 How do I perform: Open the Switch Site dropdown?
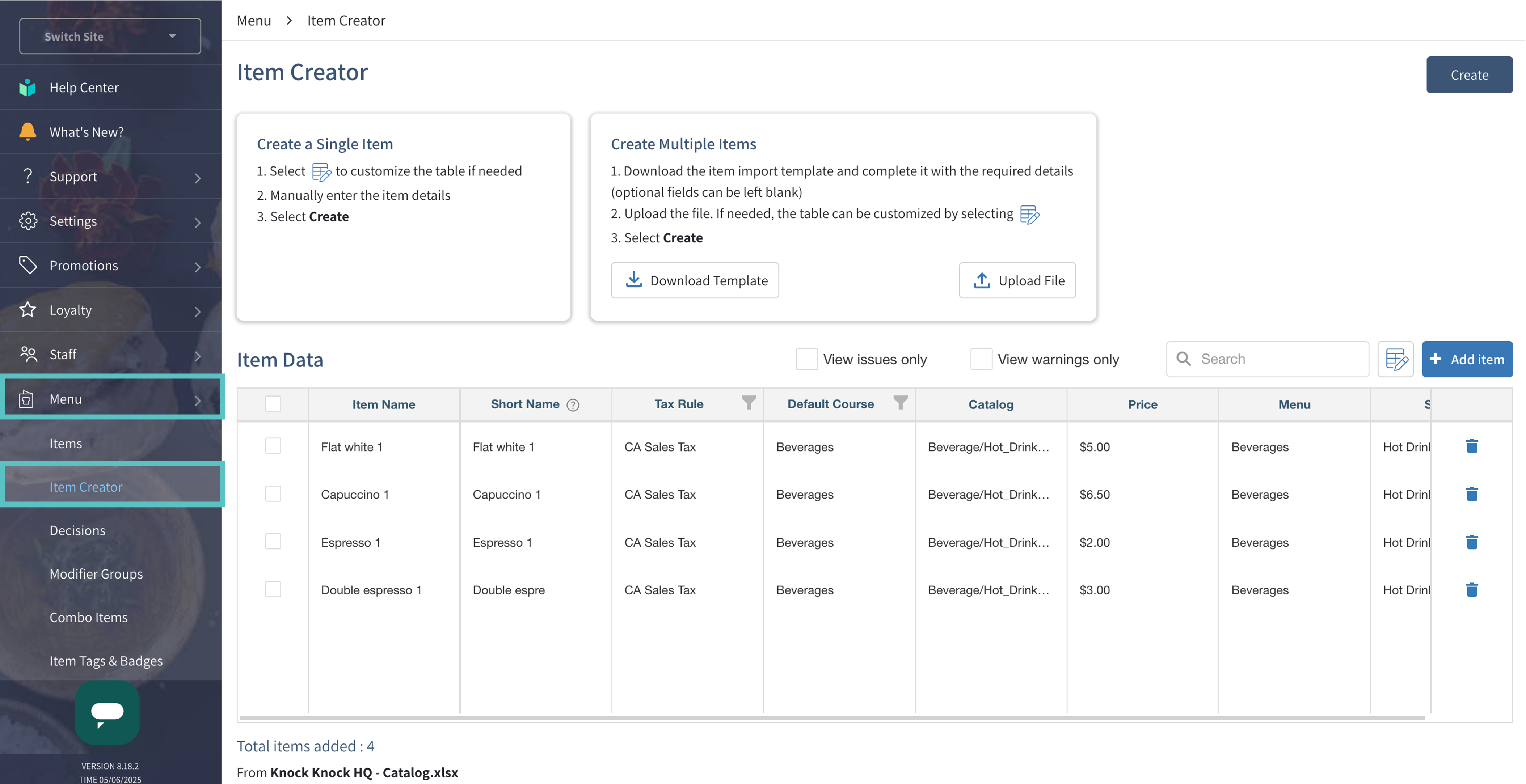[x=110, y=36]
